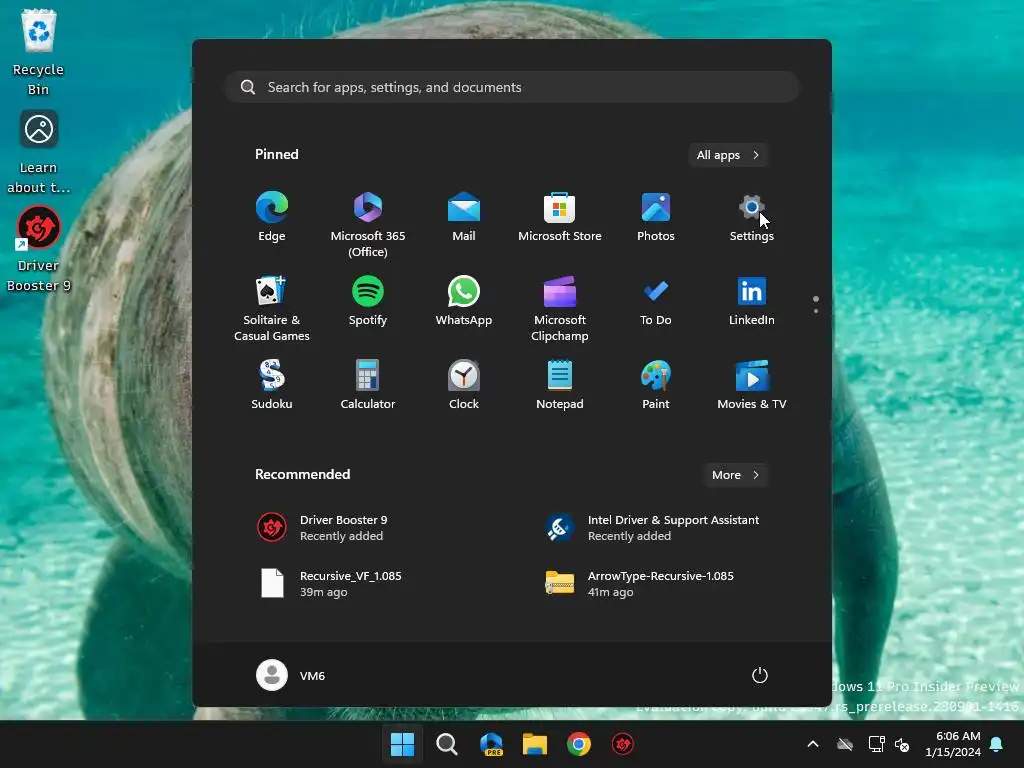Open Solitaire & Casual Games

coord(272,308)
